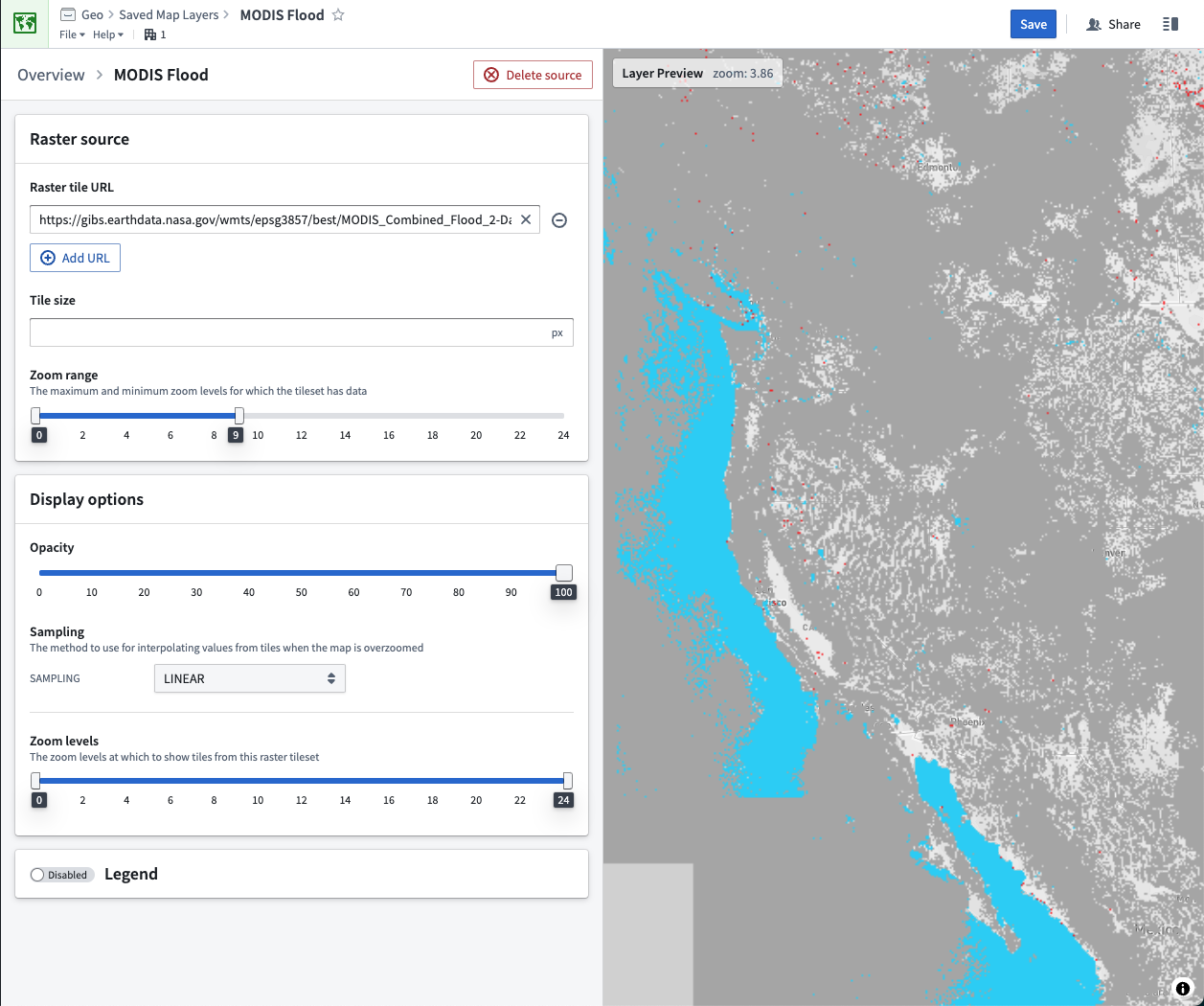
Task: Click the map info icon
Action: pyautogui.click(x=1183, y=988)
